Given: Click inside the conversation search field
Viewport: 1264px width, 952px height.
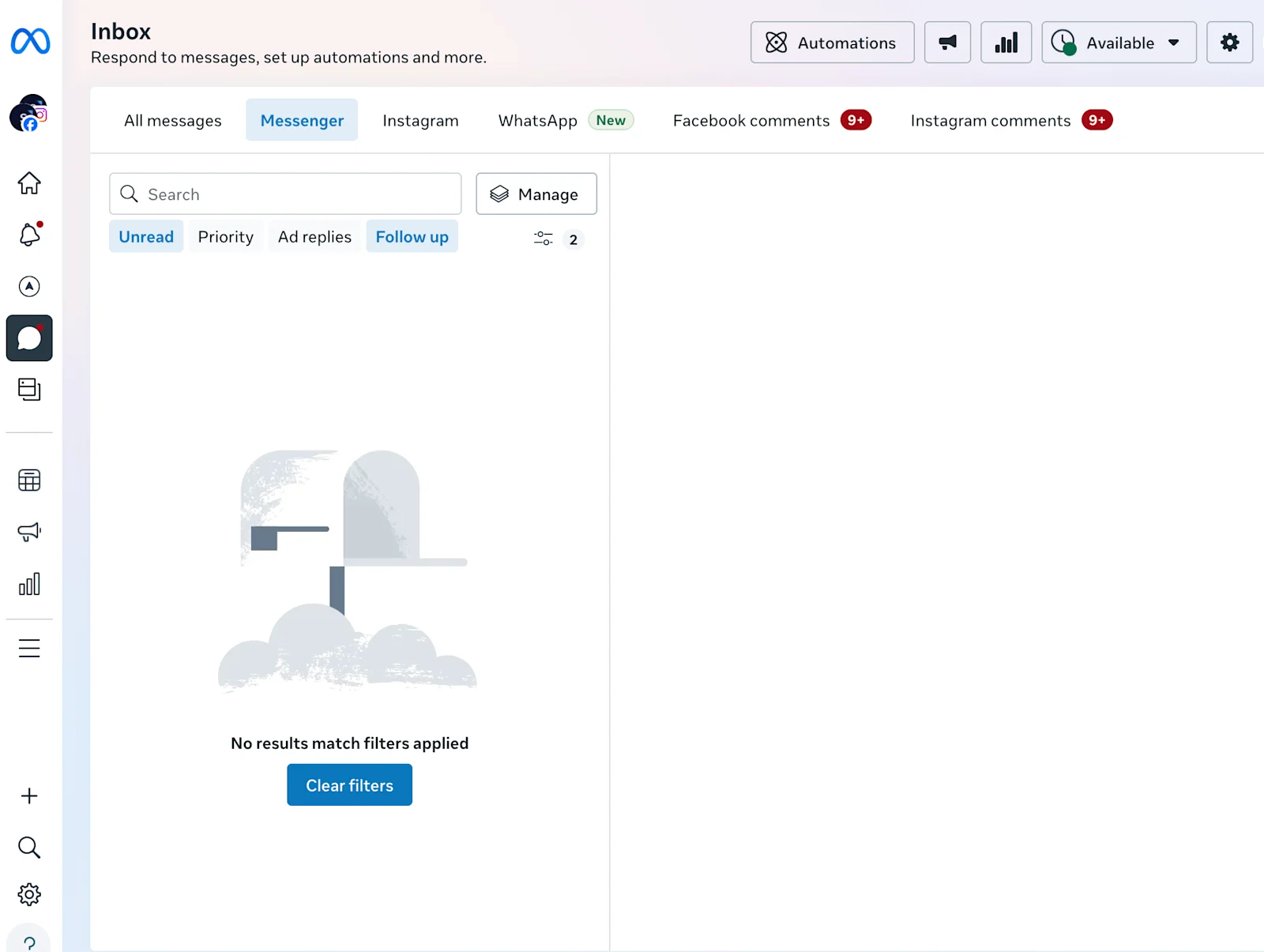Looking at the screenshot, I should (284, 194).
